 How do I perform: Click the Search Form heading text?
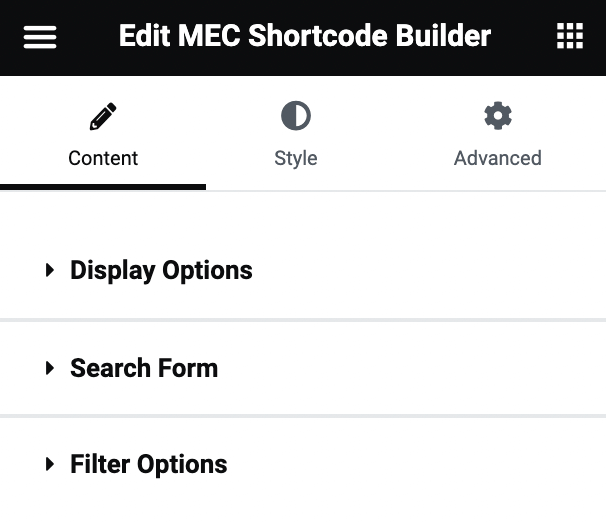pos(144,368)
